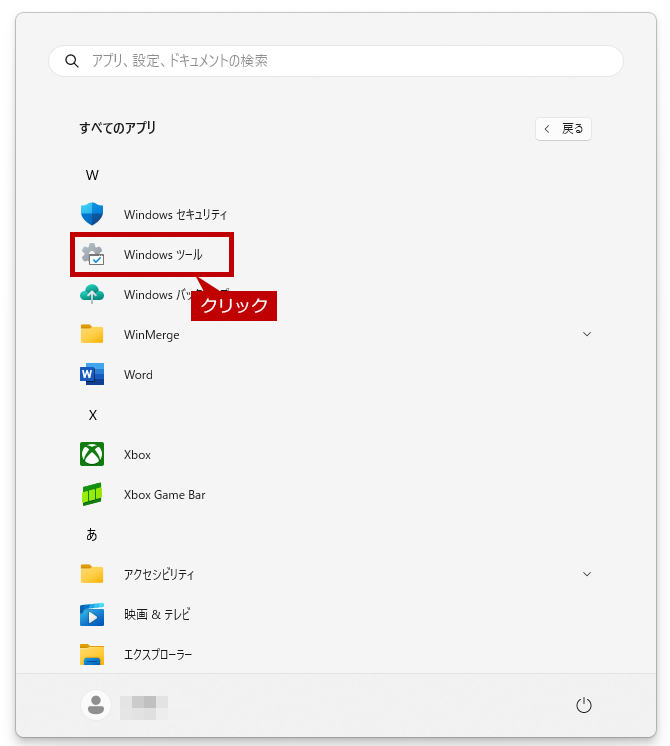Open エクスプローラー icon
670x746 pixels.
[92, 654]
